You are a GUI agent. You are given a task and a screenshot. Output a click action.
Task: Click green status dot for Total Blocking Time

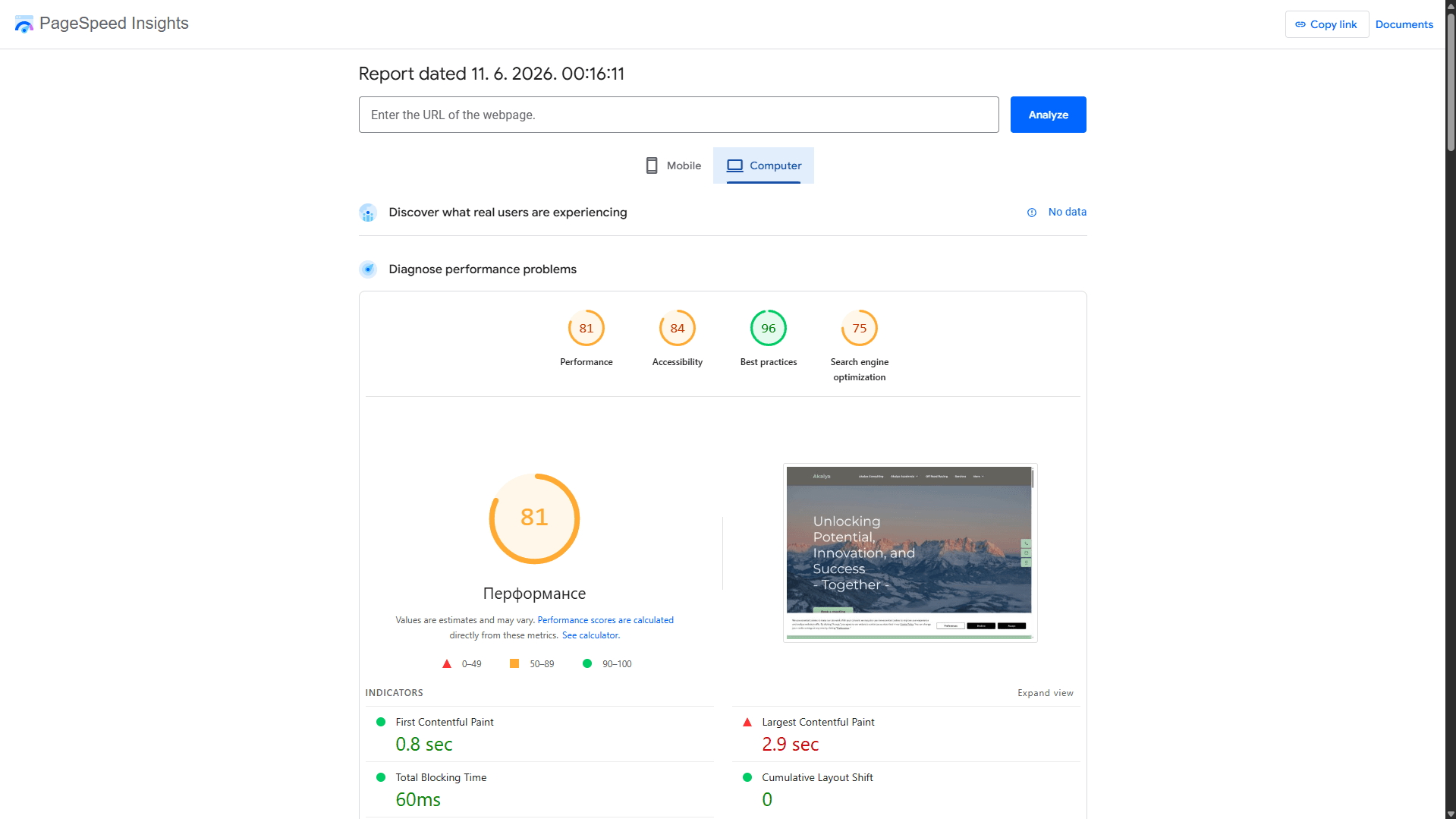[x=381, y=777]
